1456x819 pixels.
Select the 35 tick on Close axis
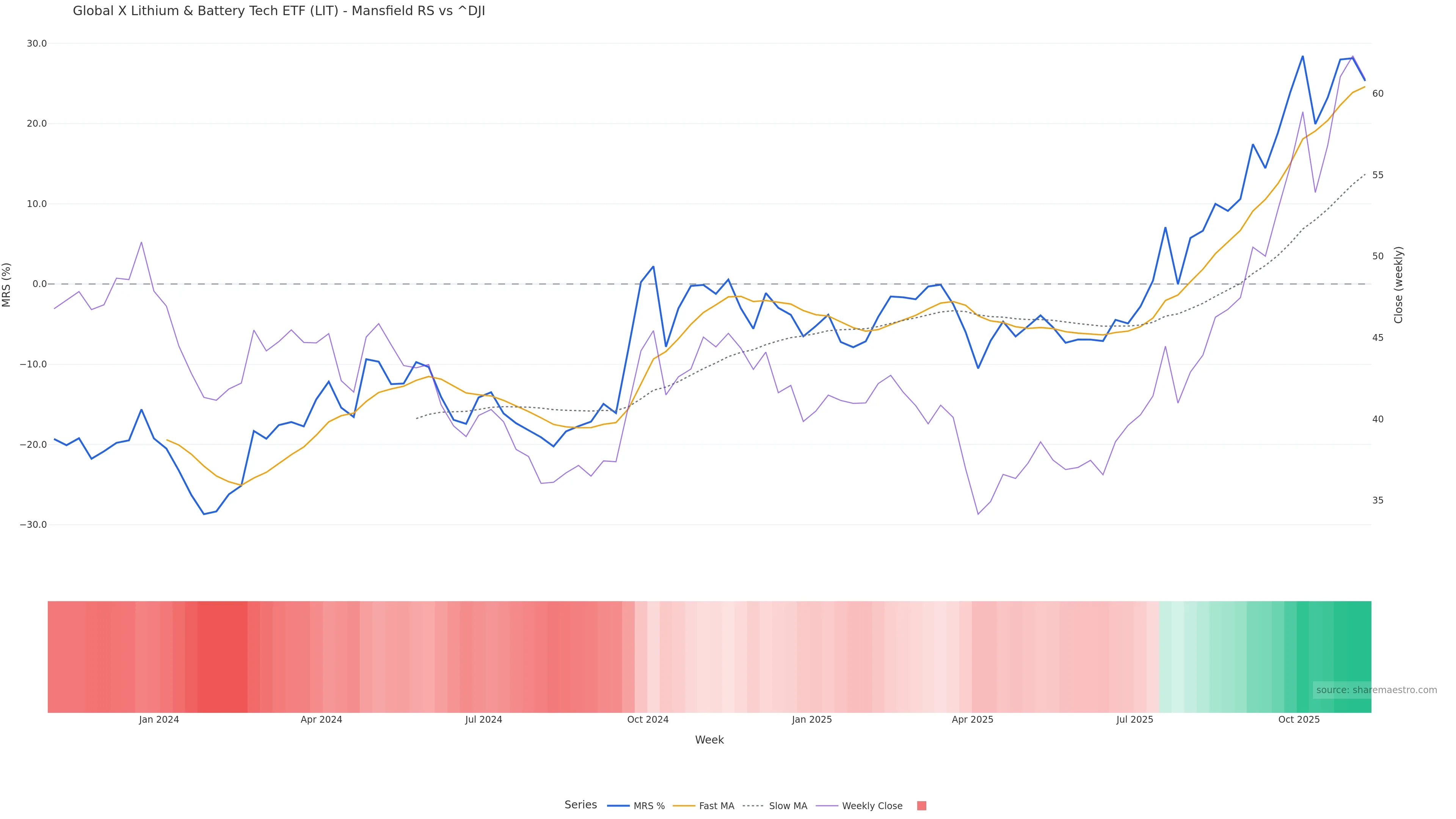[x=1378, y=501]
